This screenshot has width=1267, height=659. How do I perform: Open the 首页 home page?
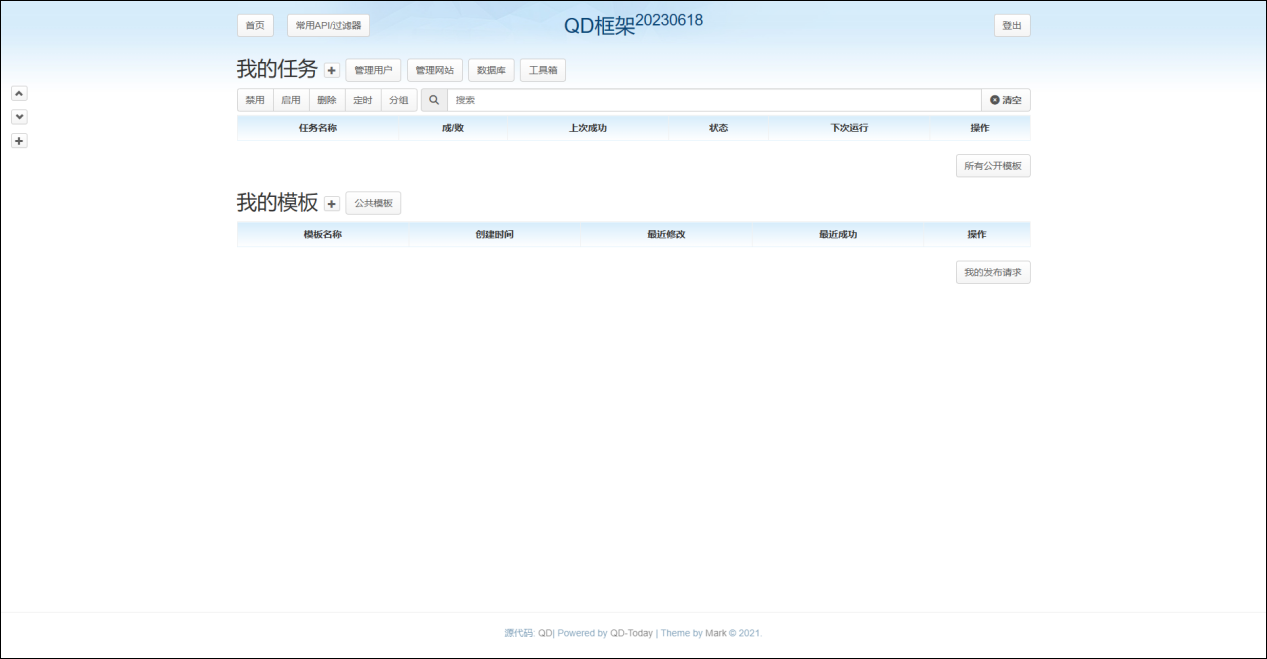pyautogui.click(x=255, y=26)
